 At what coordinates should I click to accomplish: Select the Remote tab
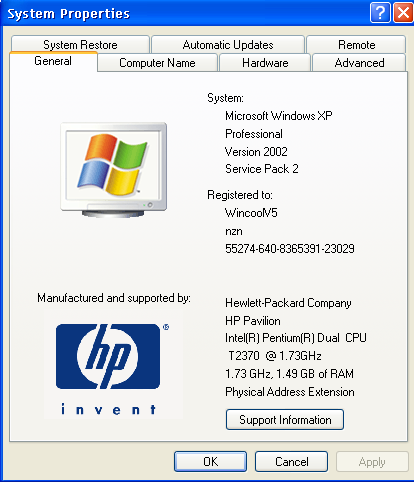[356, 44]
